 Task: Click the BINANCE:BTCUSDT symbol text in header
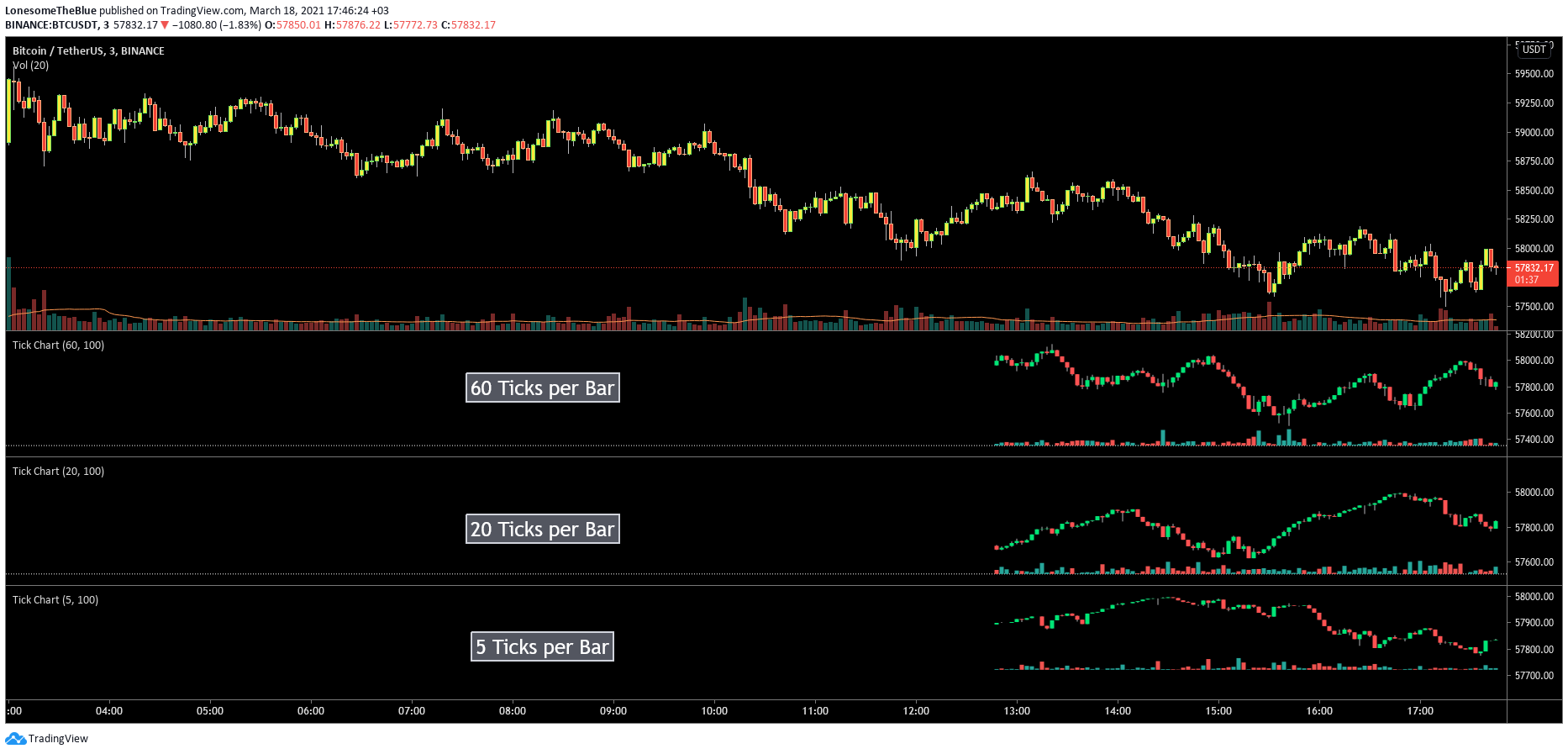pos(52,25)
